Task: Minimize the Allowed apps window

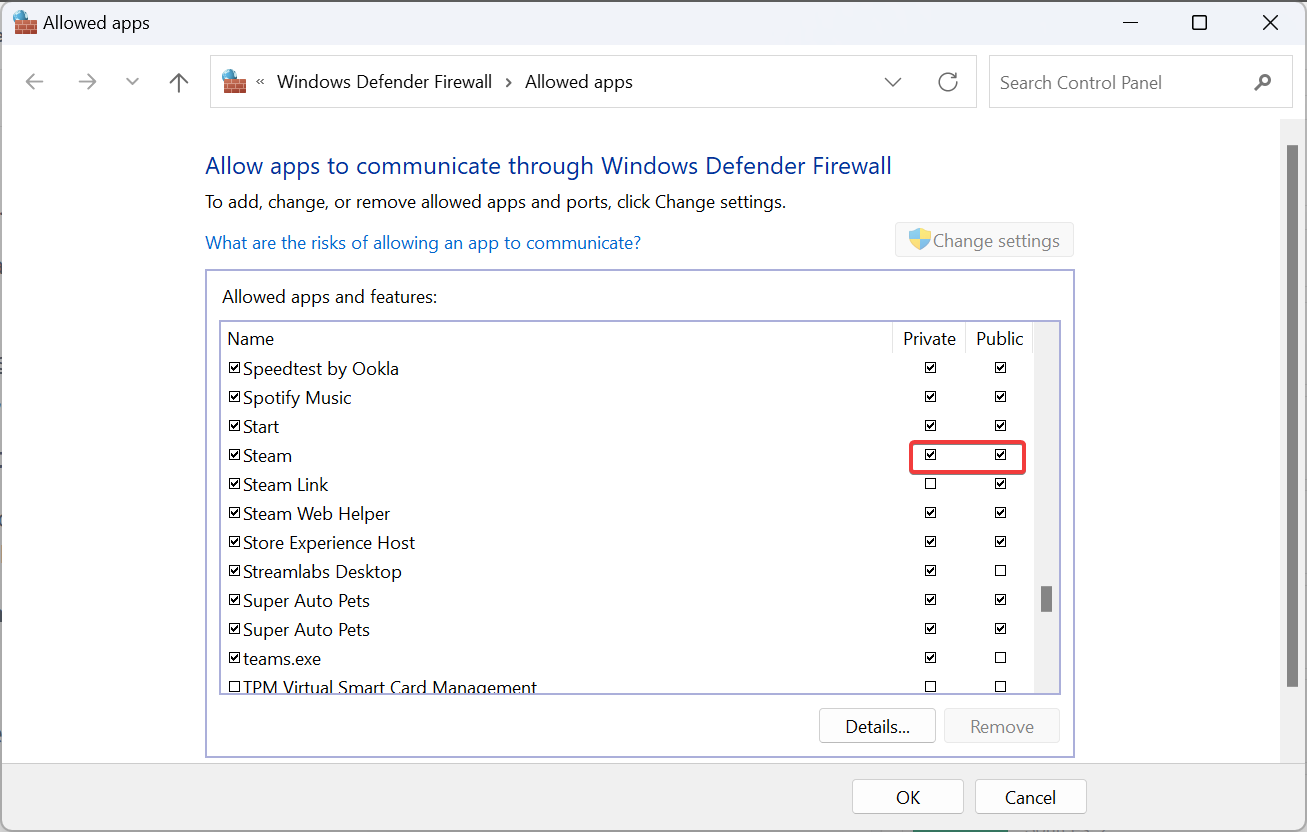Action: [1129, 23]
